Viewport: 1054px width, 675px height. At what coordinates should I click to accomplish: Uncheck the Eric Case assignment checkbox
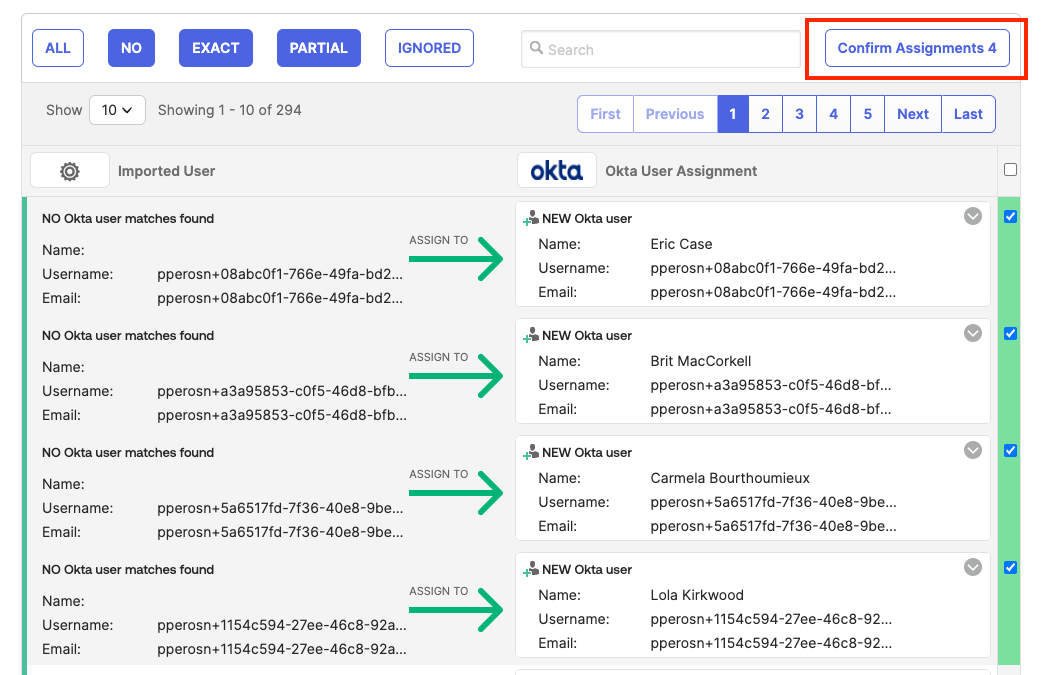coord(1010,216)
